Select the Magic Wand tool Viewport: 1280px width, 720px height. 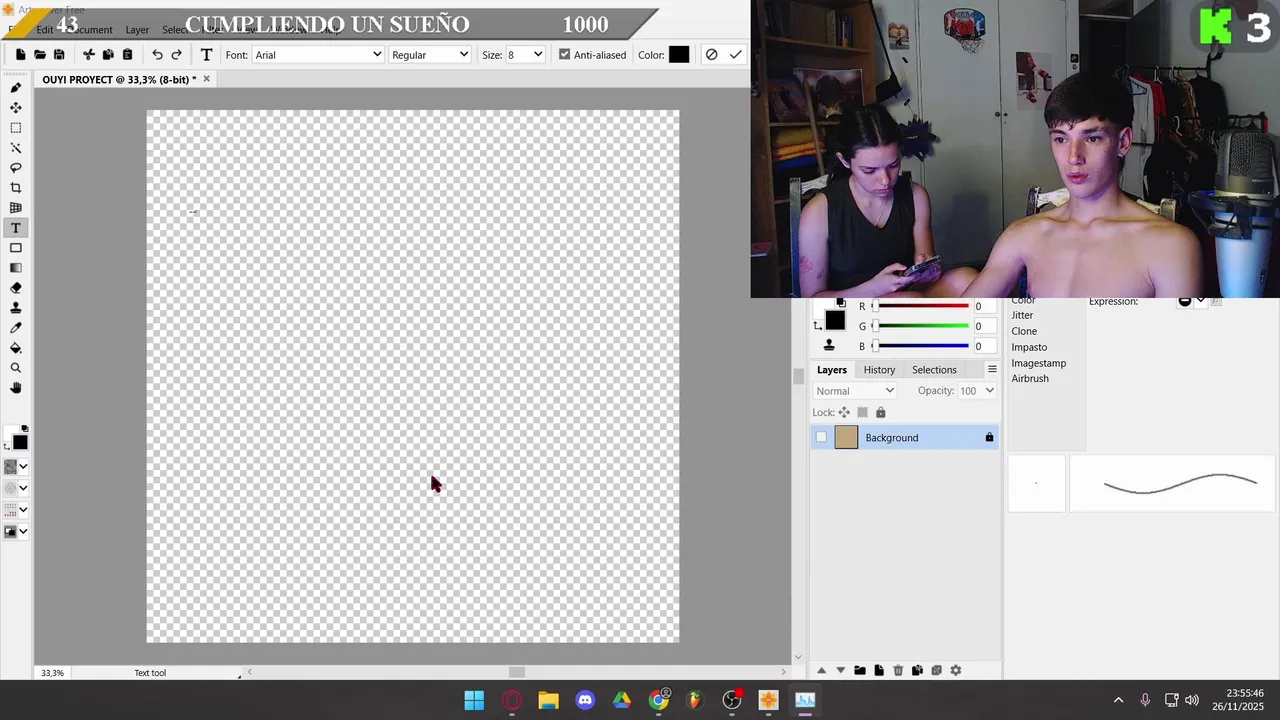(x=16, y=148)
